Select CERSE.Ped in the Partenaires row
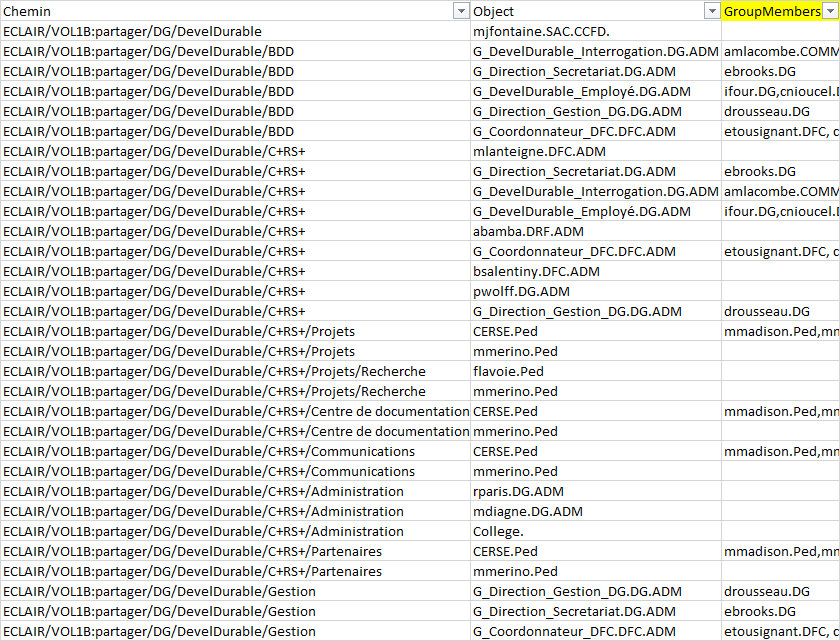Image resolution: width=840 pixels, height=641 pixels. [x=505, y=551]
